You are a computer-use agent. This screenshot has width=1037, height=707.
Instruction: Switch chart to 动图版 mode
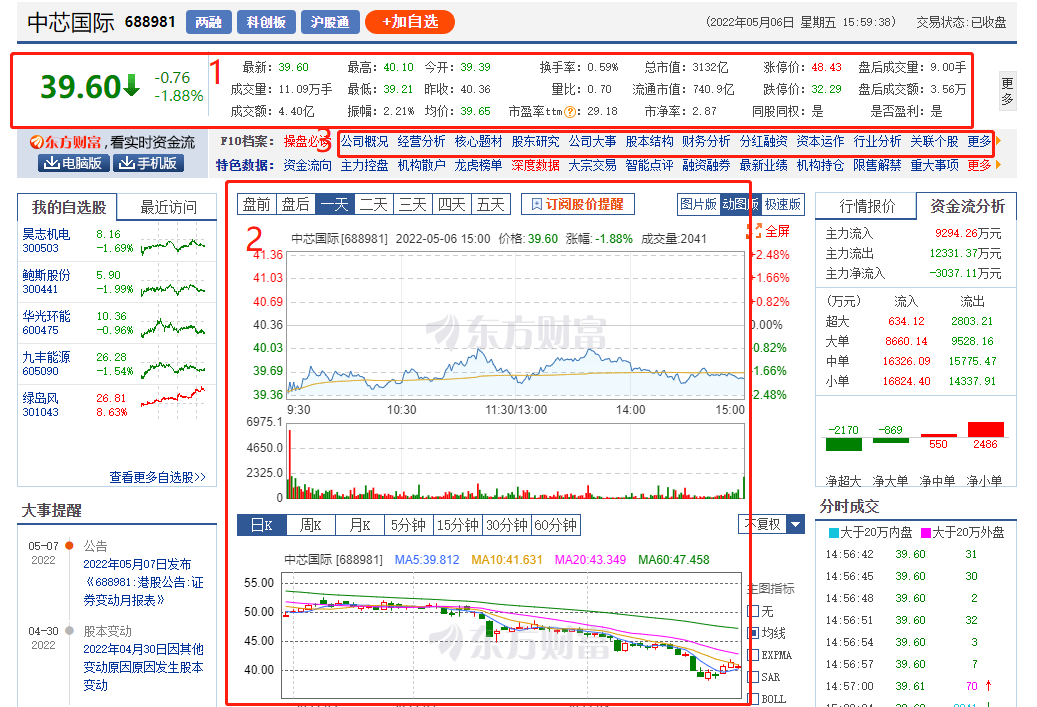click(x=741, y=204)
